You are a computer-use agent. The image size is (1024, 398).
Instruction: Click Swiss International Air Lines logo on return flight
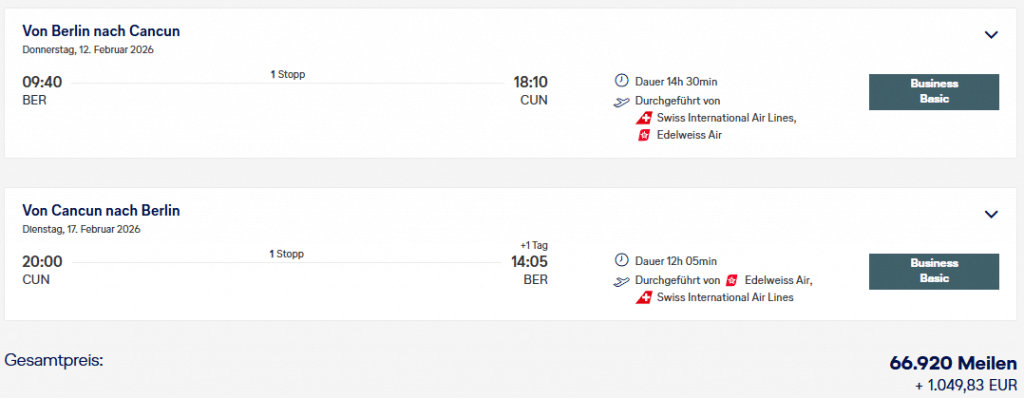point(645,298)
